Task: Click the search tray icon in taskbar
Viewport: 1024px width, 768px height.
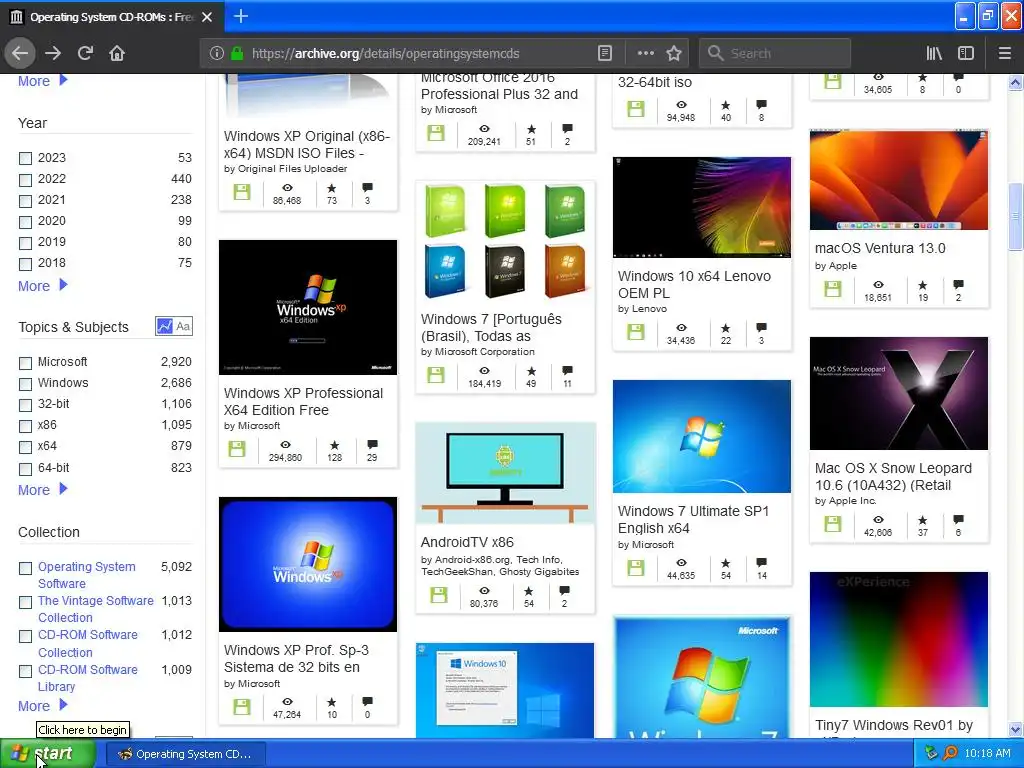Action: point(950,753)
